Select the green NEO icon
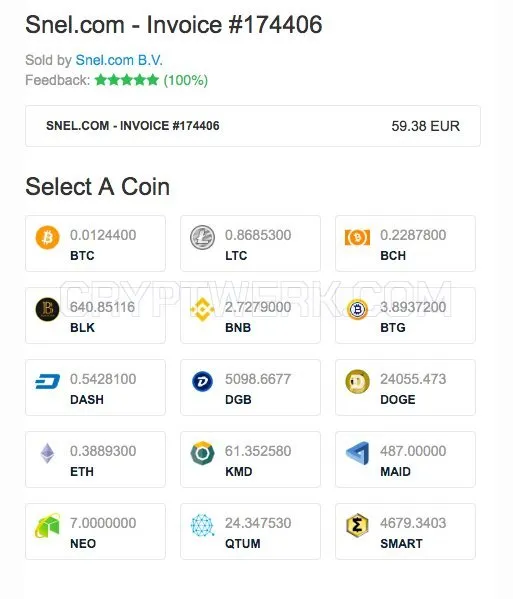Image resolution: width=513 pixels, height=599 pixels. [x=47, y=525]
